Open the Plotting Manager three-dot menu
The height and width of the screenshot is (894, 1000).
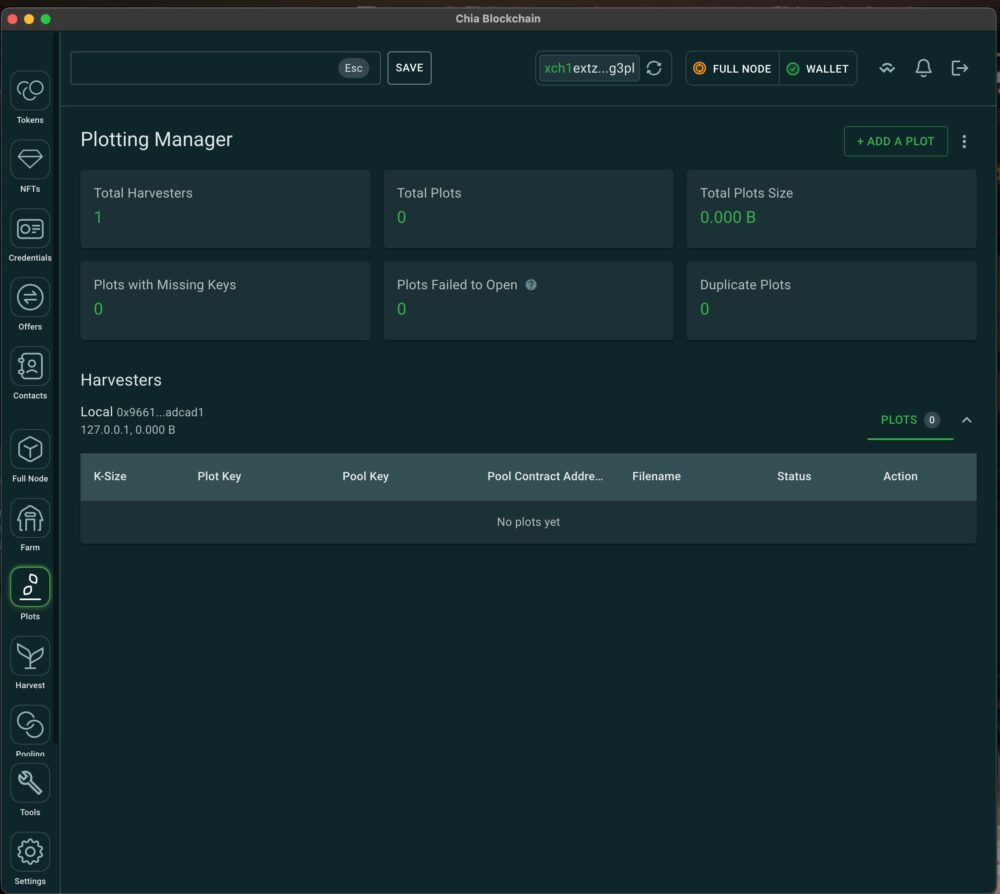(964, 142)
